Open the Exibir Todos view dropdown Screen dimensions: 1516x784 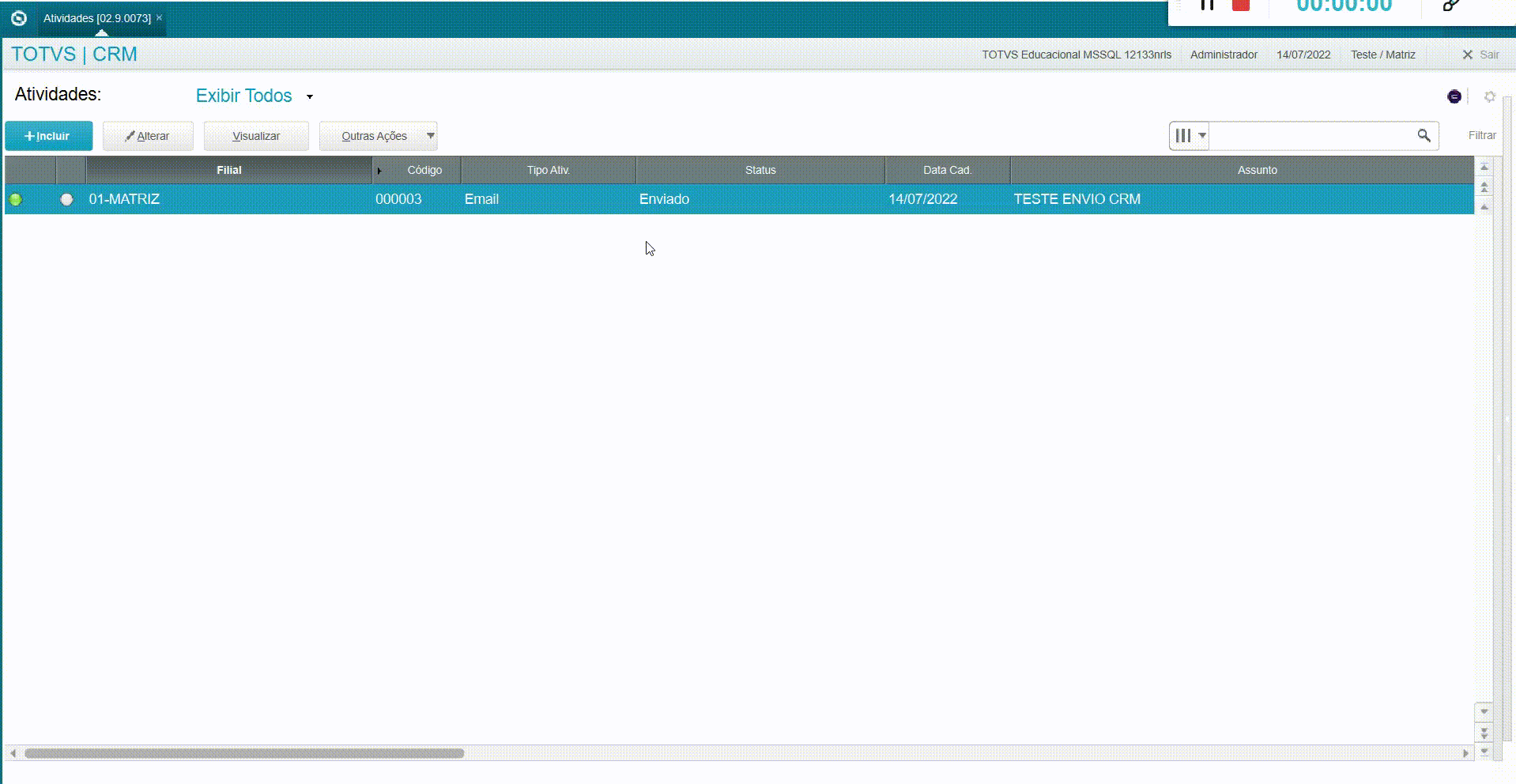pyautogui.click(x=255, y=96)
